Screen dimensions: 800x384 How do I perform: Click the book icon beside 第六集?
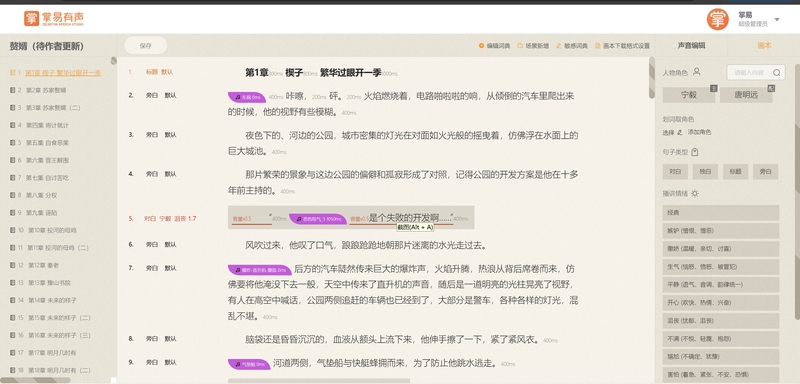click(13, 160)
